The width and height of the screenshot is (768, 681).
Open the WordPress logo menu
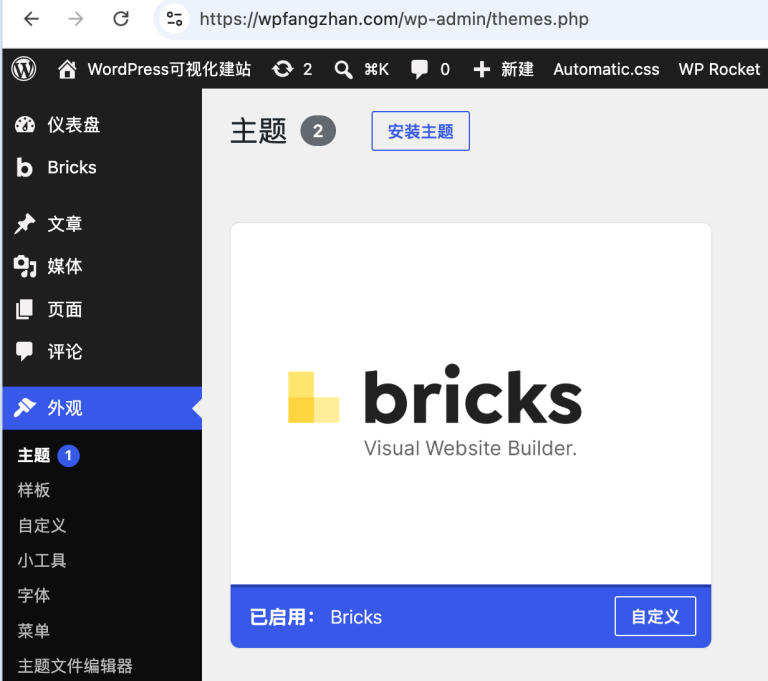tap(24, 69)
